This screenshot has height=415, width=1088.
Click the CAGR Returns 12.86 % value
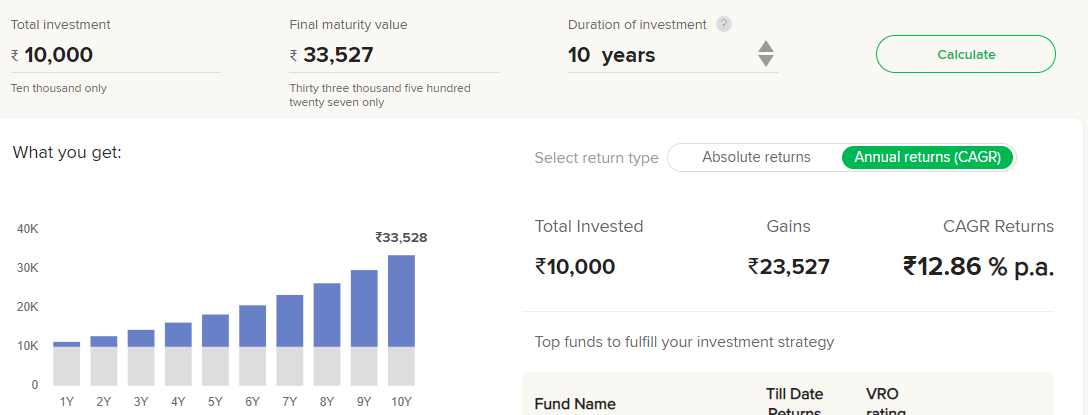tap(978, 266)
